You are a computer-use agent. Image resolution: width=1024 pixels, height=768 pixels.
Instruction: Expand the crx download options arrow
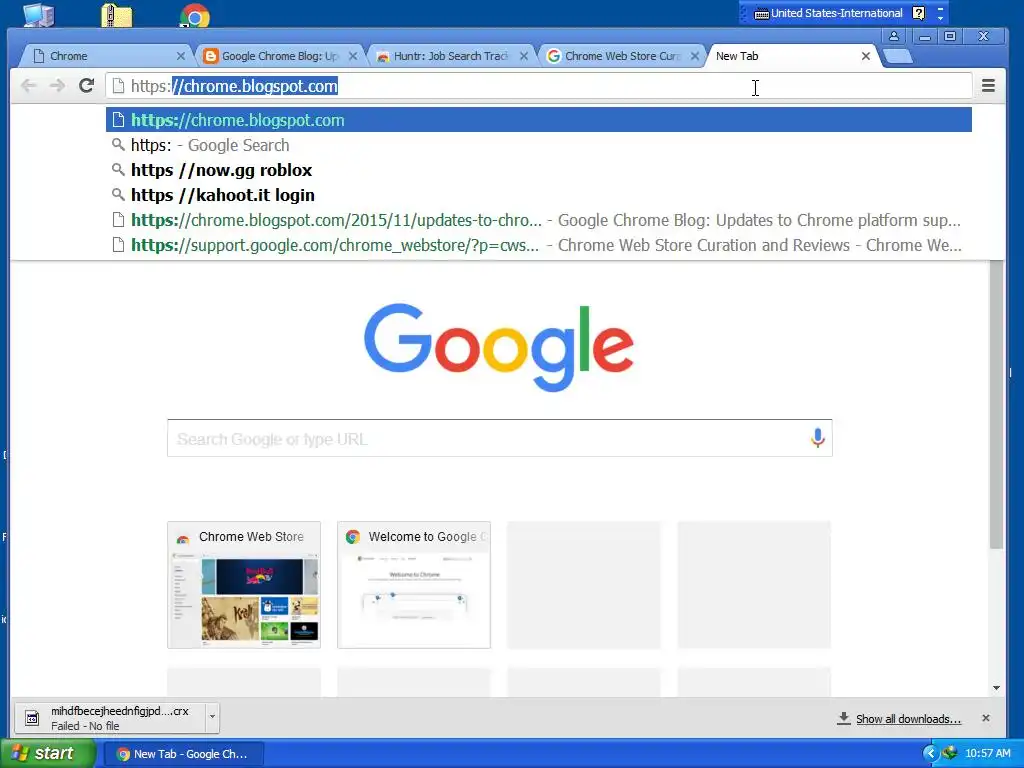[x=212, y=718]
